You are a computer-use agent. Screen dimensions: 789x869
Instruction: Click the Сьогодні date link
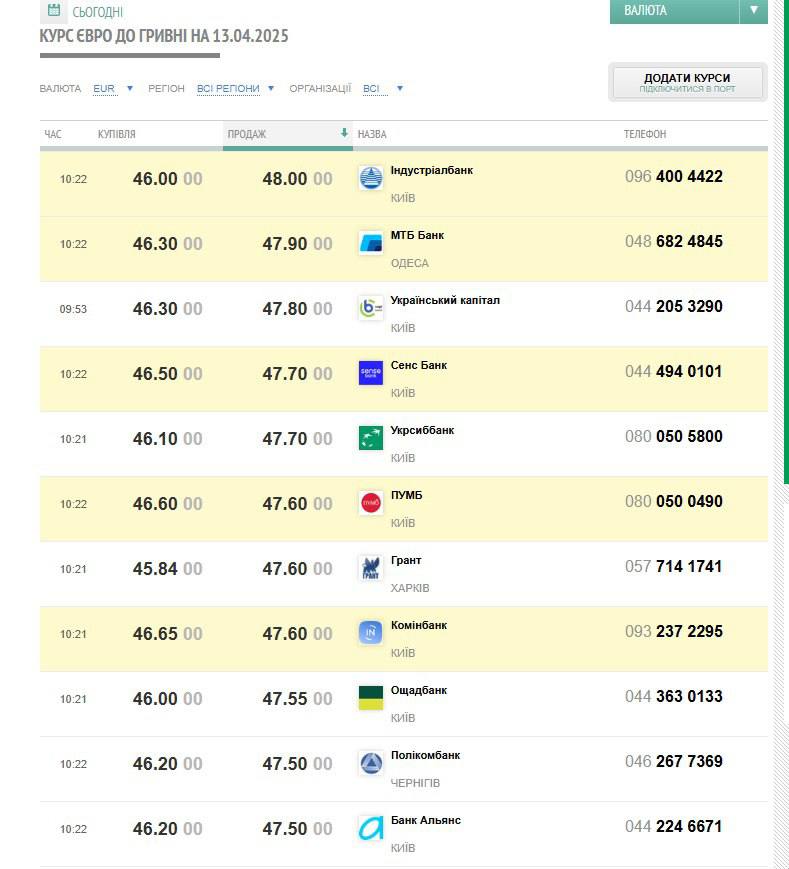point(98,12)
